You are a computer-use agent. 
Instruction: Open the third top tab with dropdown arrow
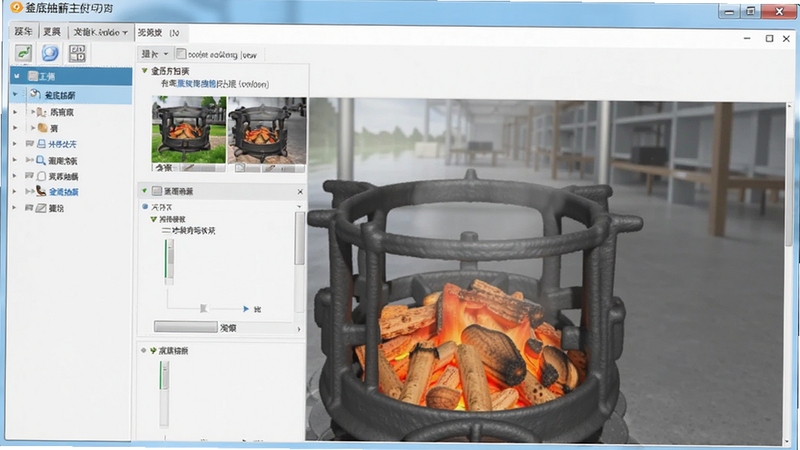(x=101, y=32)
